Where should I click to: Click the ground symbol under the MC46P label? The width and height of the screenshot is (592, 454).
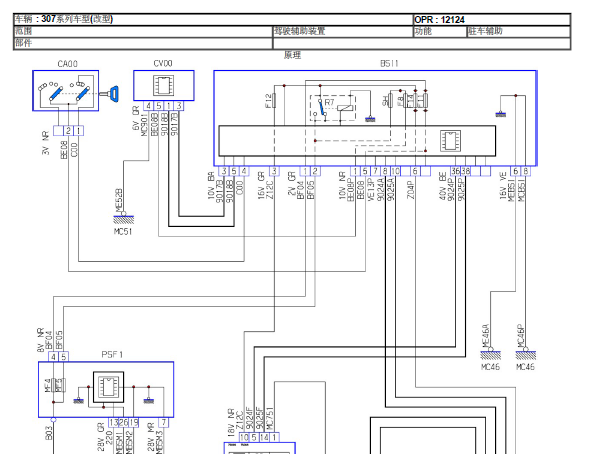pos(526,354)
